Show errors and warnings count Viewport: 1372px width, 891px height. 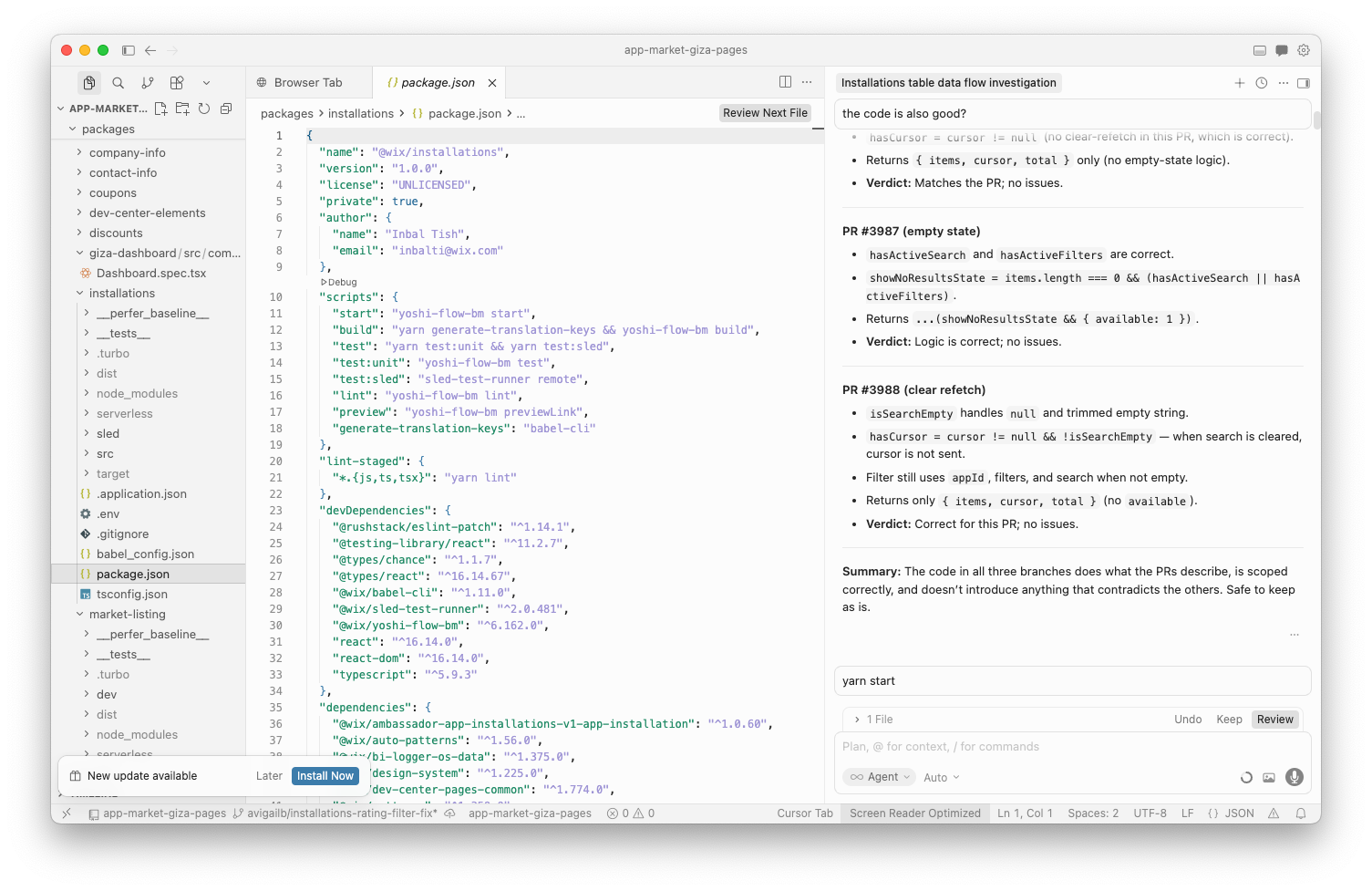[631, 813]
